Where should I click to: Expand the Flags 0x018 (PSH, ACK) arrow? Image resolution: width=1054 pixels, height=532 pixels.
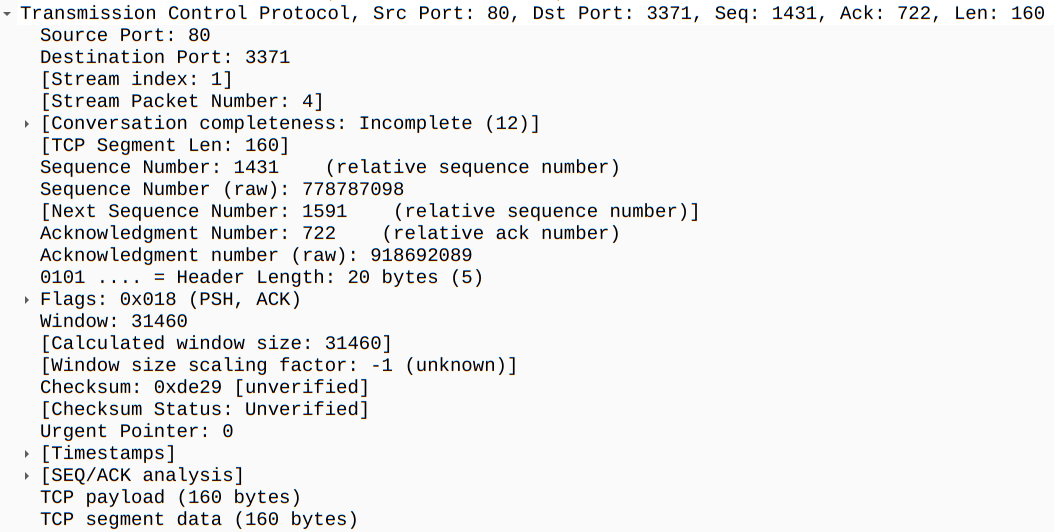tap(27, 299)
